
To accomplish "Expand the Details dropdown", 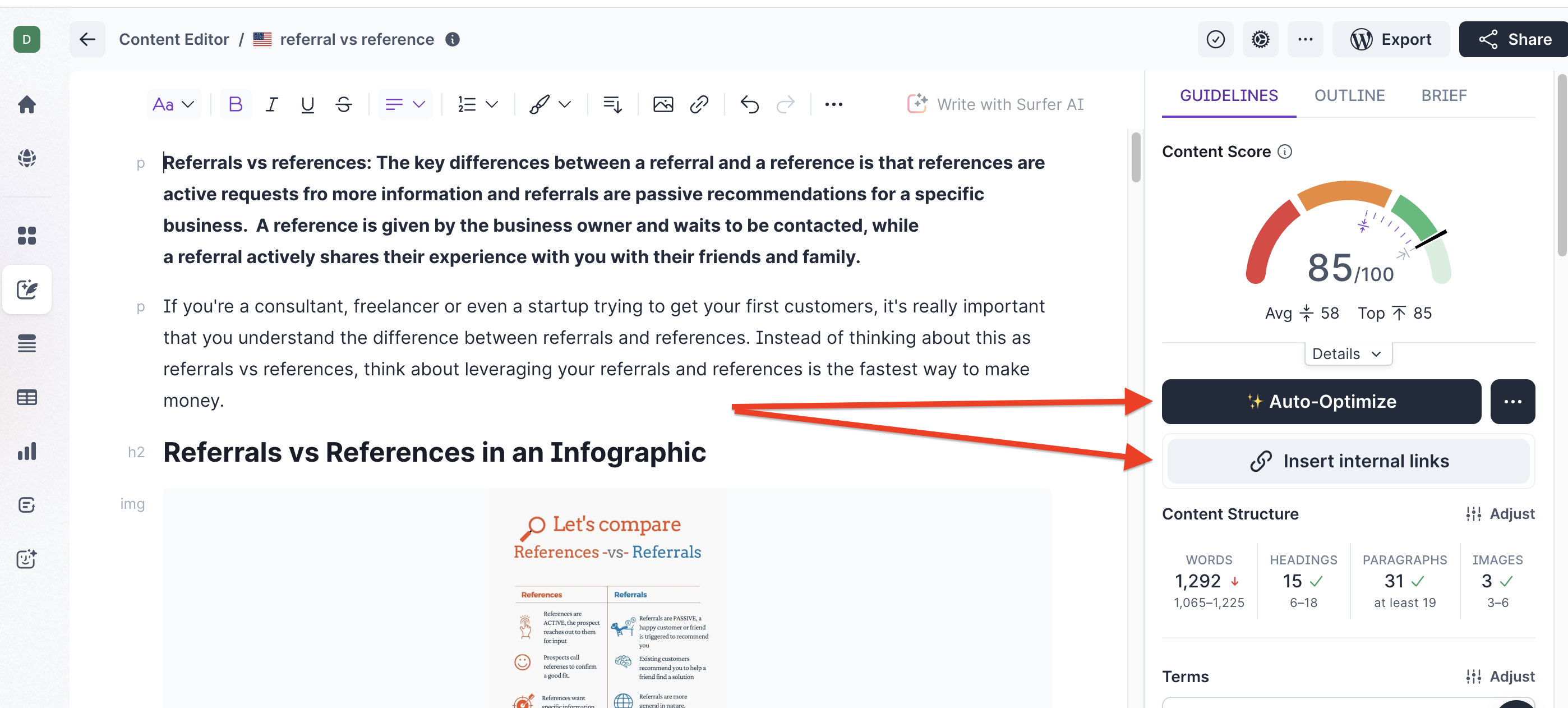I will point(1348,353).
